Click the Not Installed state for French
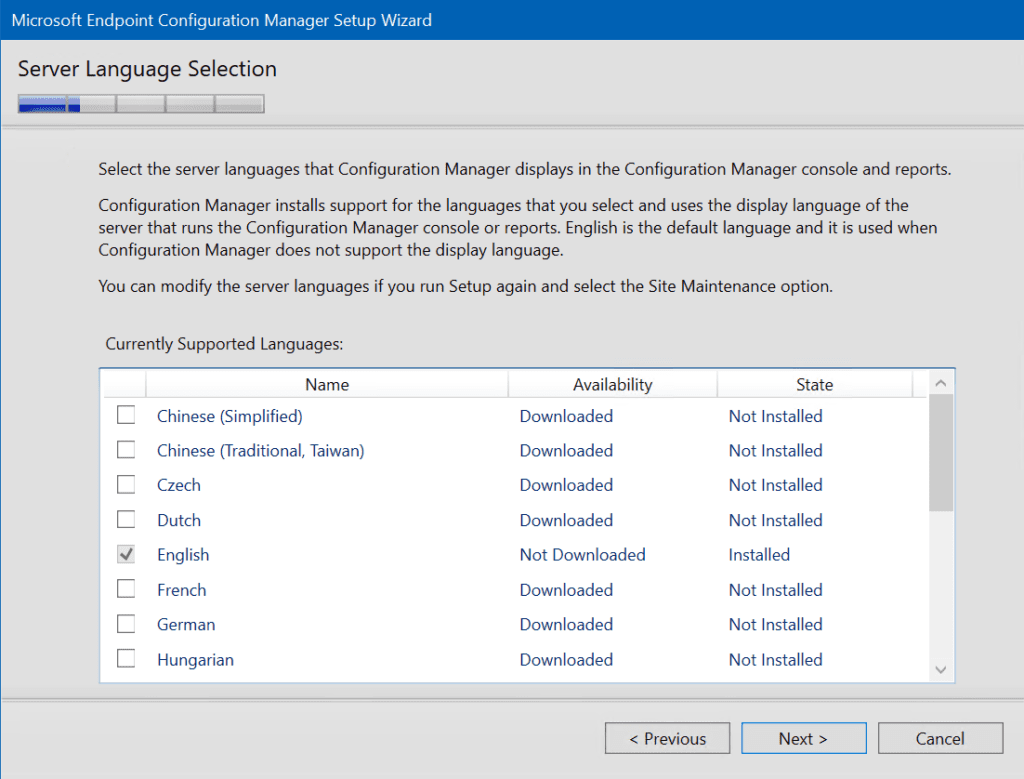The width and height of the screenshot is (1024, 779). point(776,590)
